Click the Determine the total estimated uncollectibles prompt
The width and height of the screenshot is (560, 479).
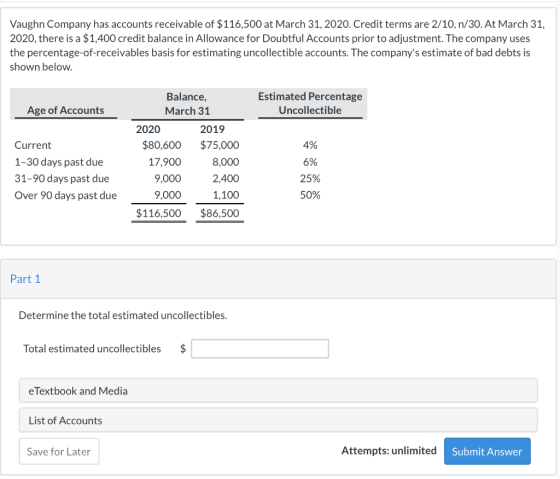[123, 315]
